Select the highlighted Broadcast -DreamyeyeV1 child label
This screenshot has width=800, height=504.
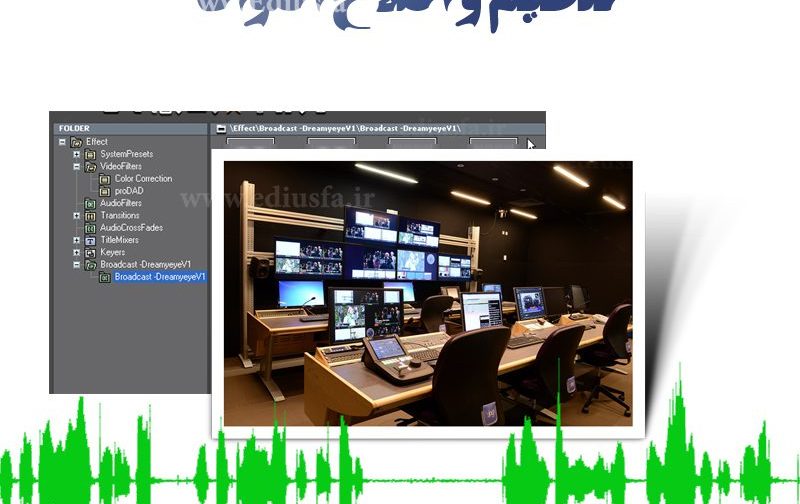pos(160,276)
